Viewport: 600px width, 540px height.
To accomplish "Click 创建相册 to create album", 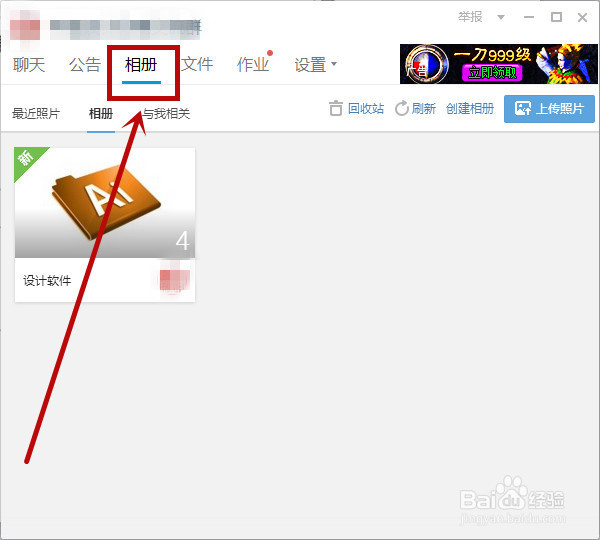I will (x=470, y=109).
